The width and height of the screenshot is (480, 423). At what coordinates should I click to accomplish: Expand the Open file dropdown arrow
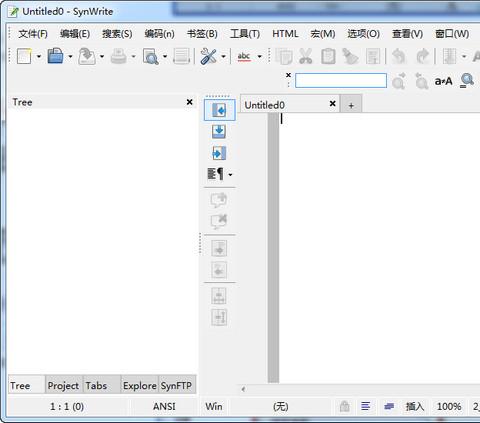tap(70, 57)
